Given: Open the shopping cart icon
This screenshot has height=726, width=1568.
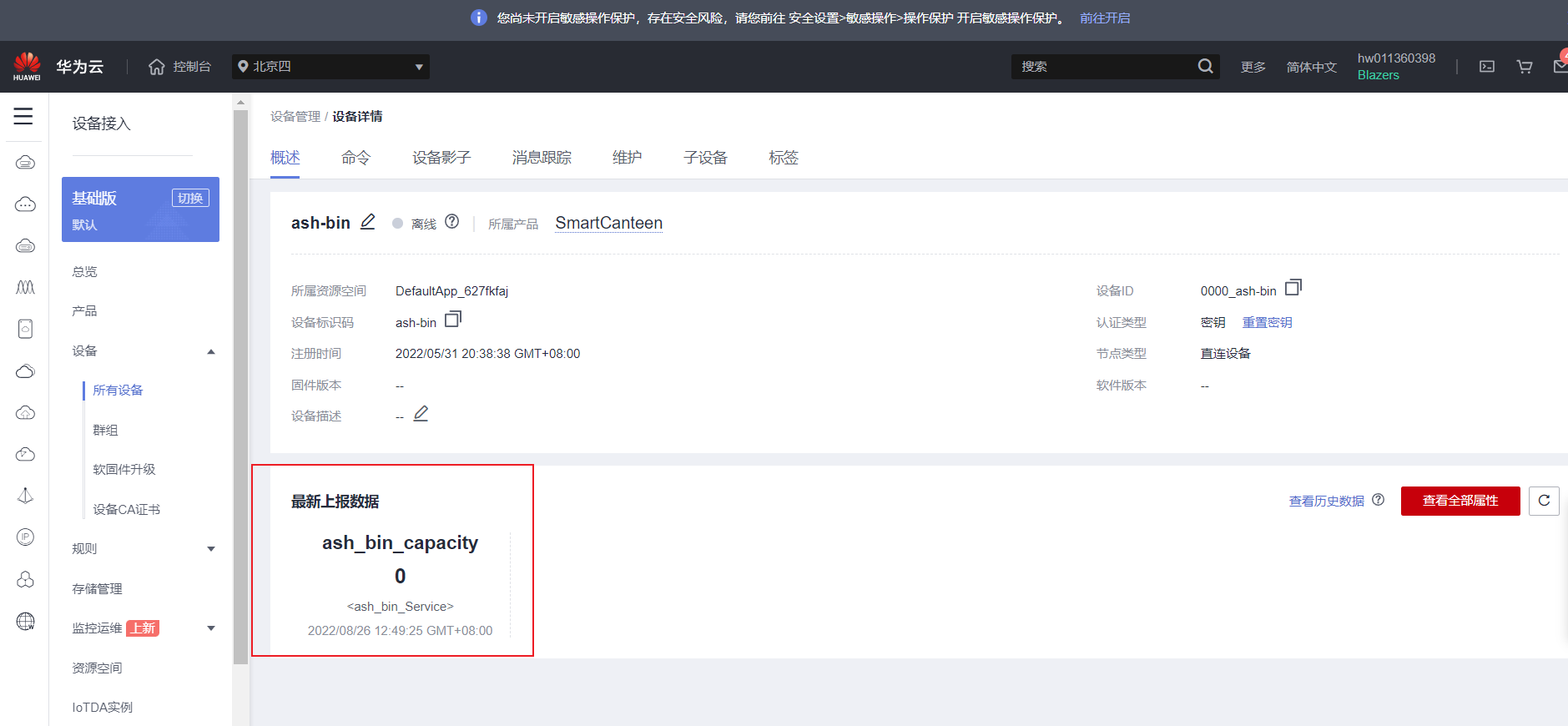Looking at the screenshot, I should [x=1525, y=67].
